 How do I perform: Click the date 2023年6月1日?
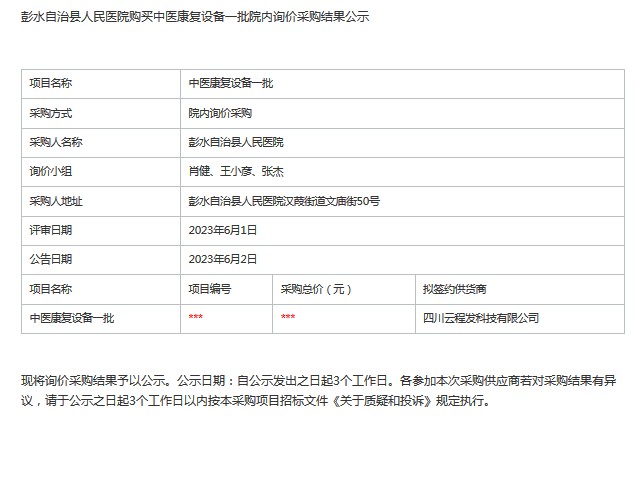[x=223, y=230]
